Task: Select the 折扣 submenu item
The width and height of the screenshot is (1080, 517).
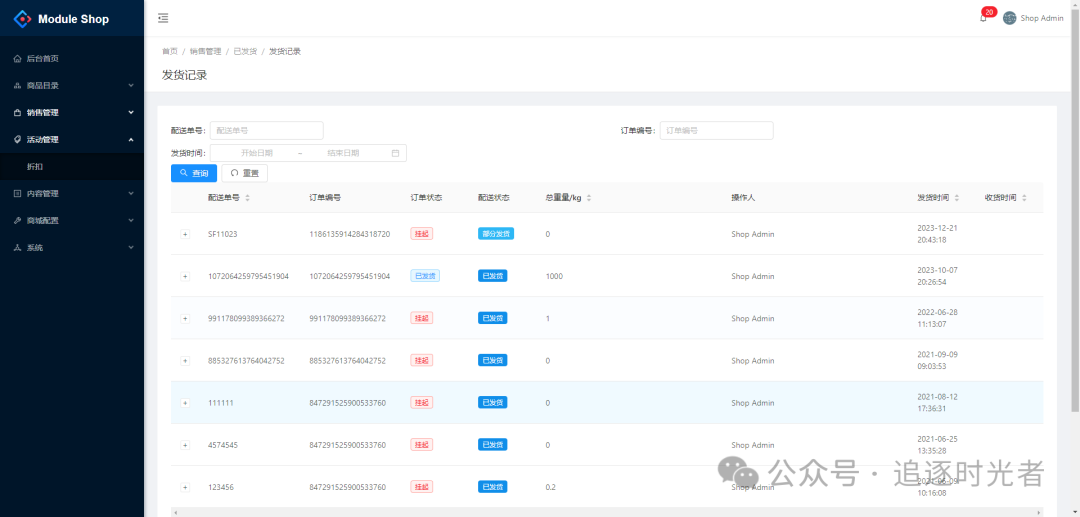Action: click(x=35, y=166)
